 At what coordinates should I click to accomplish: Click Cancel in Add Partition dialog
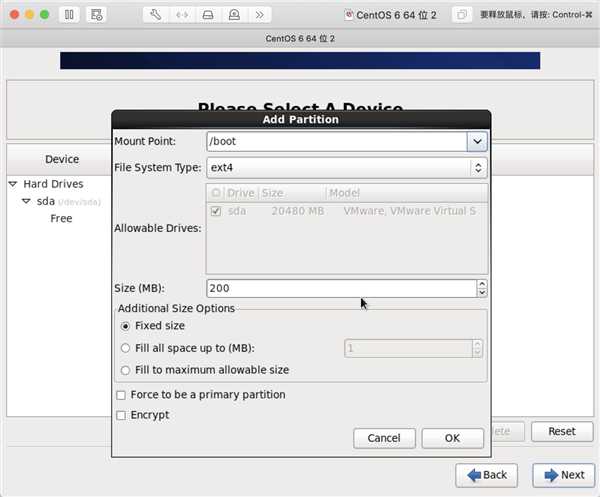pyautogui.click(x=384, y=438)
